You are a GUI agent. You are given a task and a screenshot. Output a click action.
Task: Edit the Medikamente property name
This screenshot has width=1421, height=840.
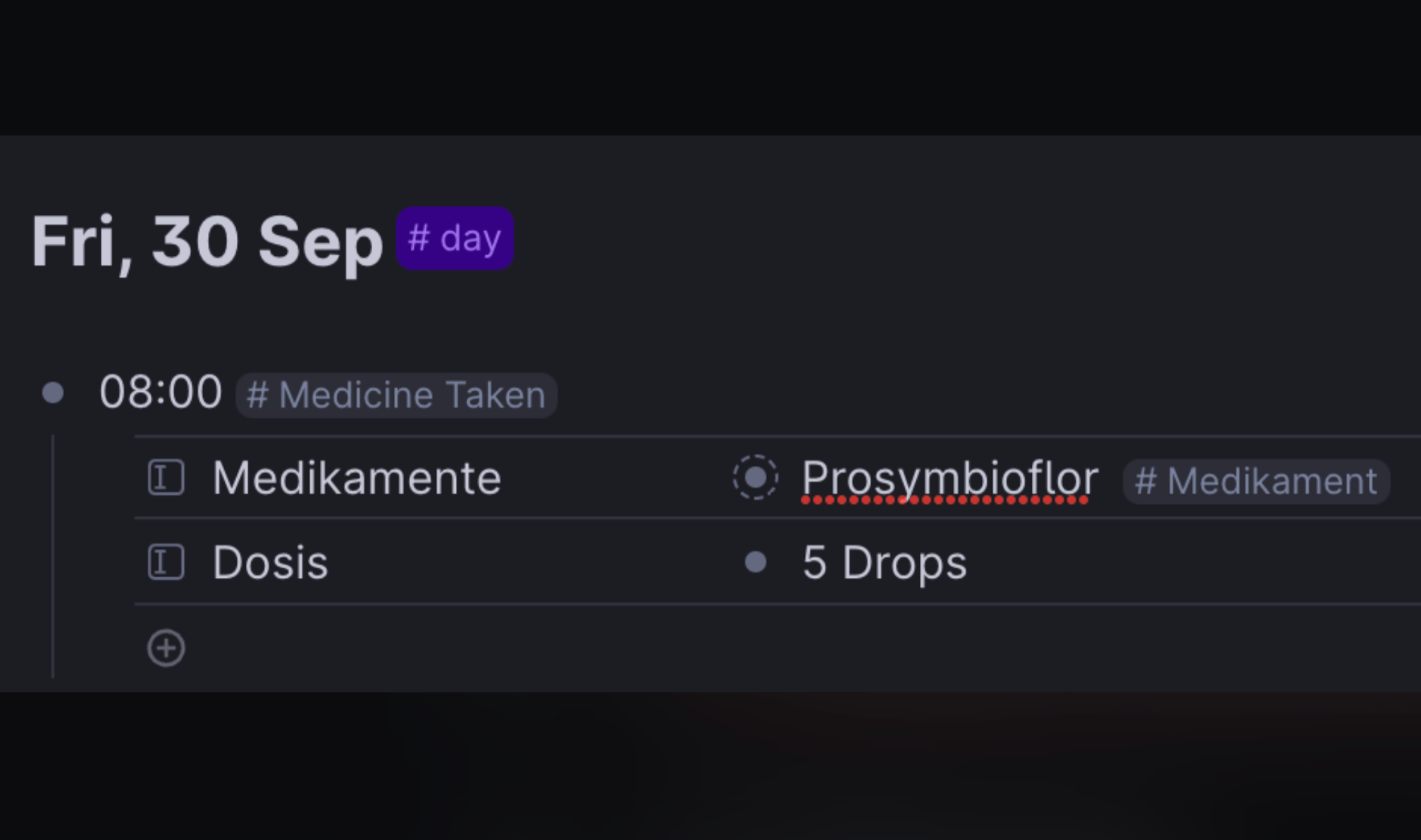point(357,477)
